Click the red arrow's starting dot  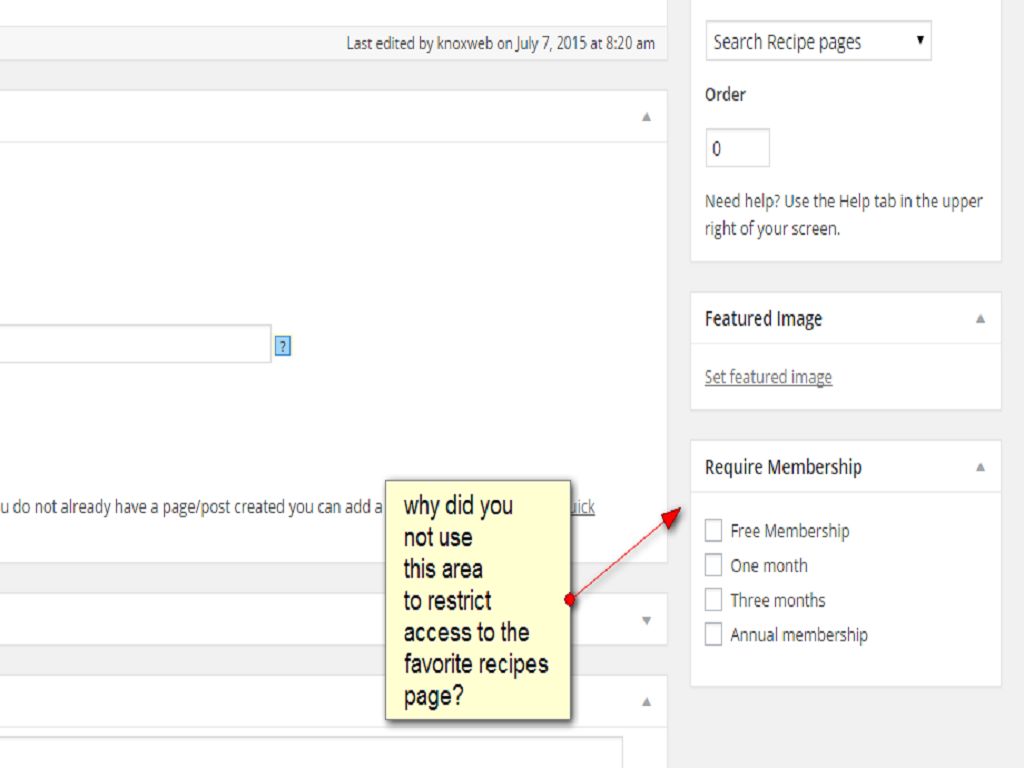click(569, 600)
